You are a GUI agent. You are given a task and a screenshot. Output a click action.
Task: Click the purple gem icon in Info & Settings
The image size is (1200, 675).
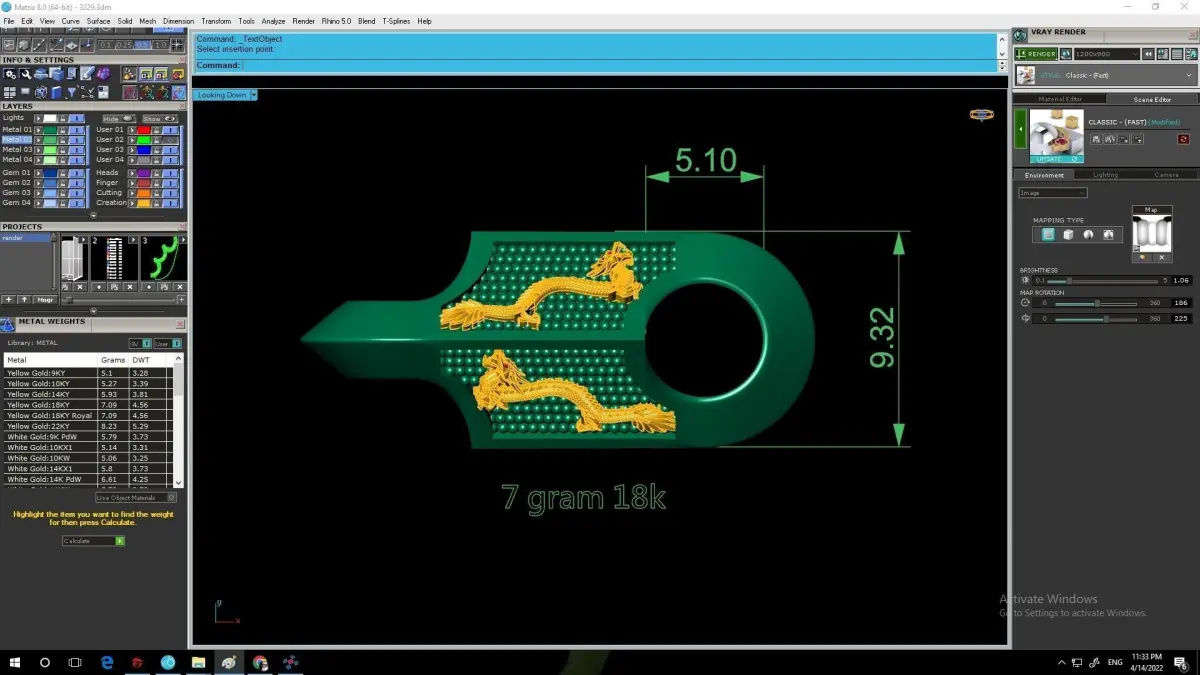[103, 73]
